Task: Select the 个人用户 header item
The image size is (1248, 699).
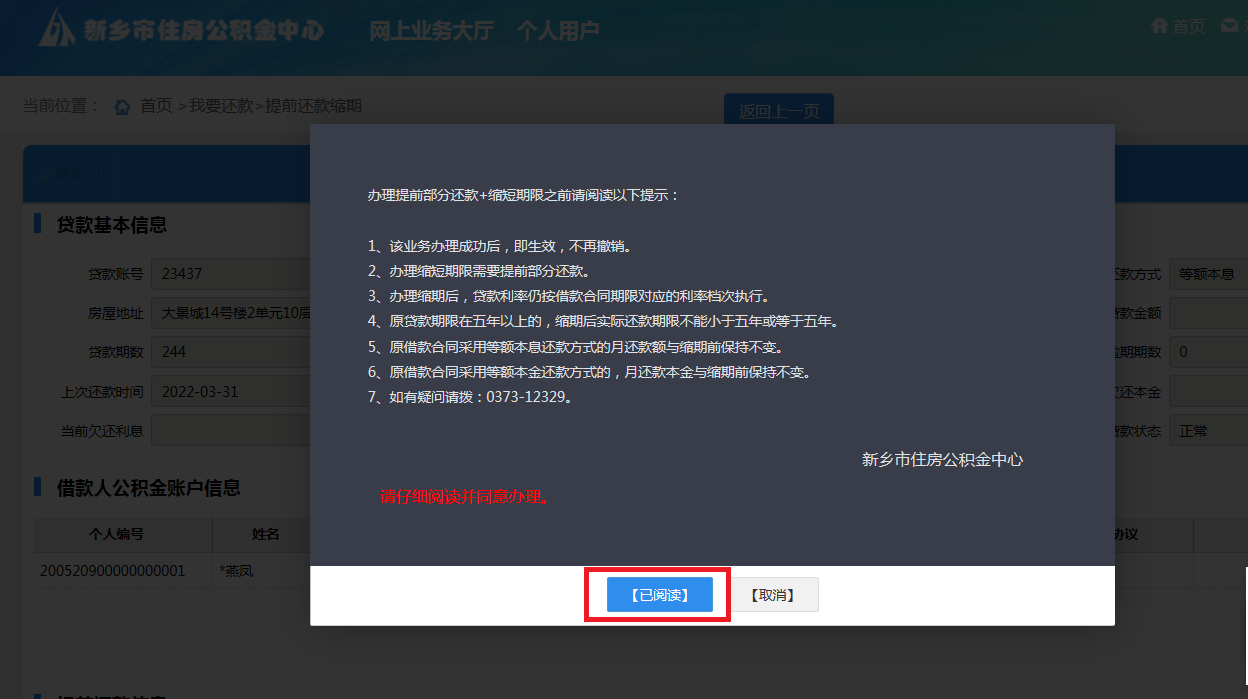Action: (557, 31)
